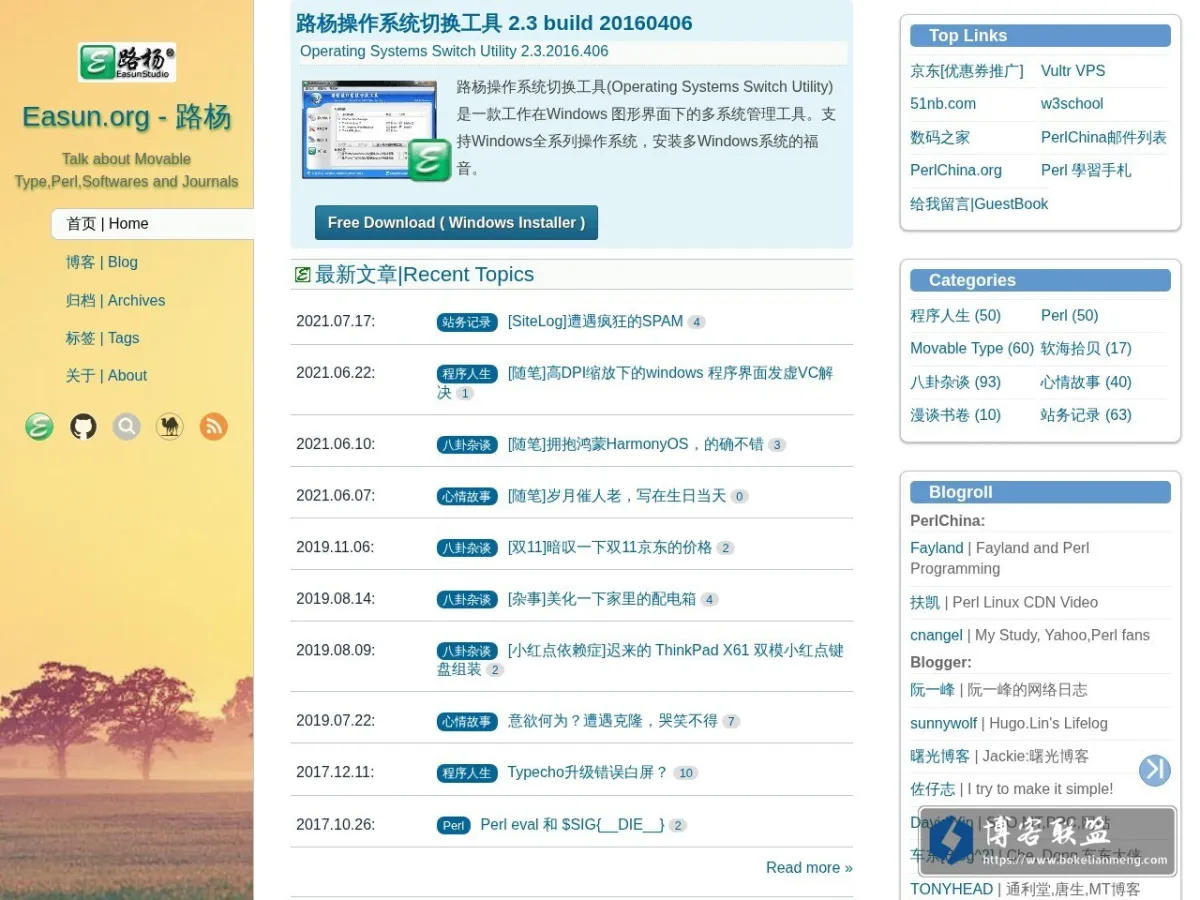Click the blue skip-forward arrow icon

pyautogui.click(x=1155, y=769)
